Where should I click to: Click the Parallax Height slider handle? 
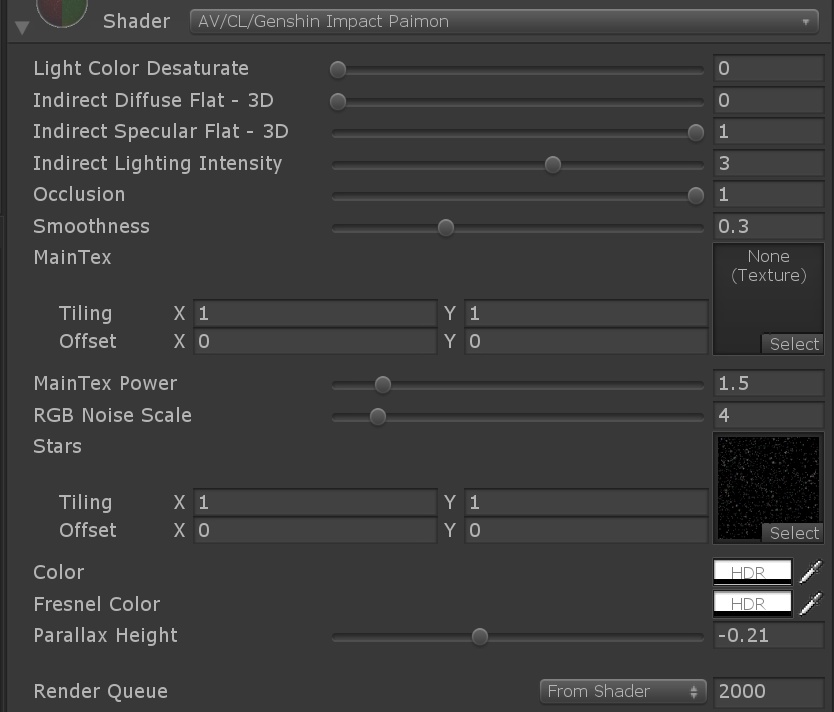point(479,636)
